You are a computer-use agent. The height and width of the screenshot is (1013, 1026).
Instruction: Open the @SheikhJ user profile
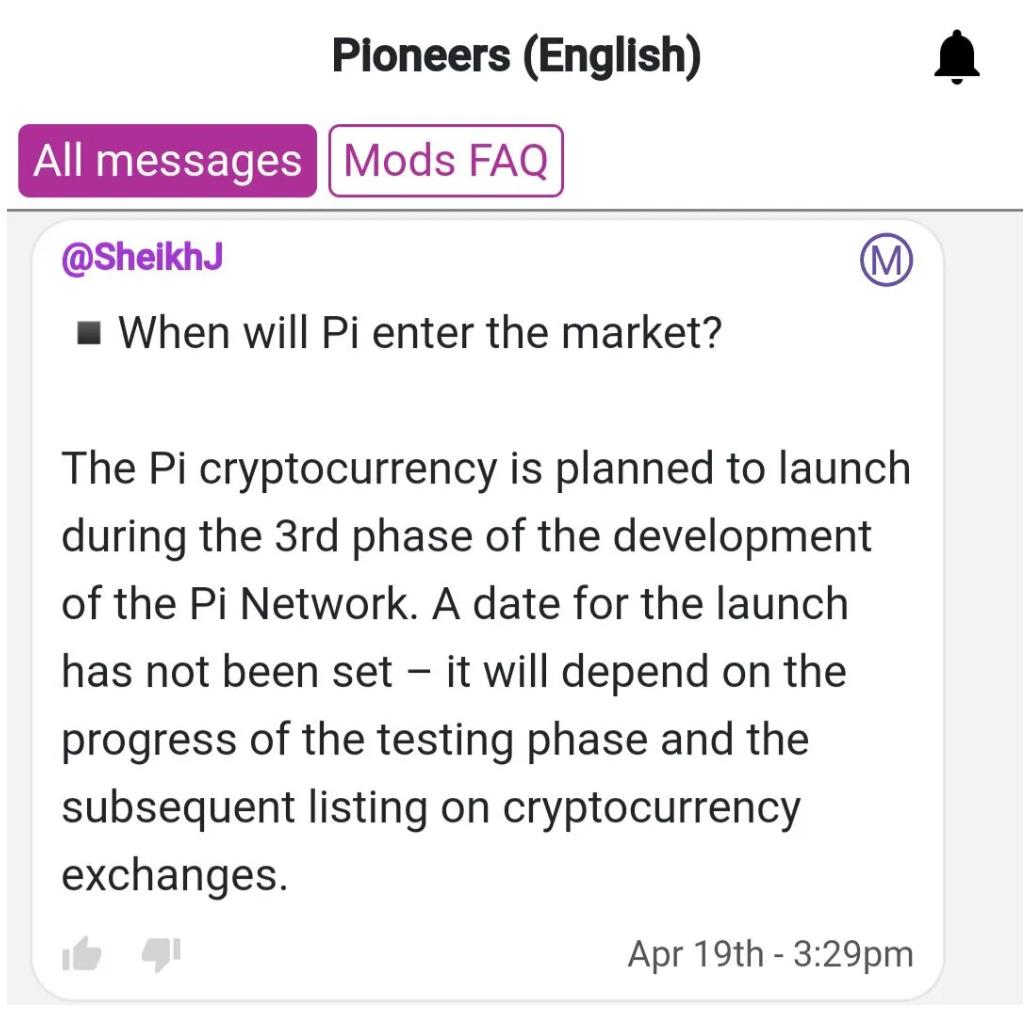tap(142, 257)
